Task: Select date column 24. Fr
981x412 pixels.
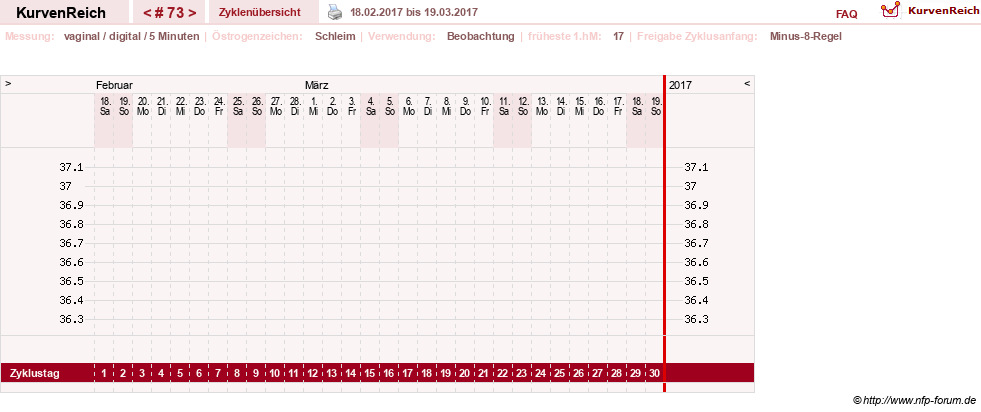Action: click(218, 106)
